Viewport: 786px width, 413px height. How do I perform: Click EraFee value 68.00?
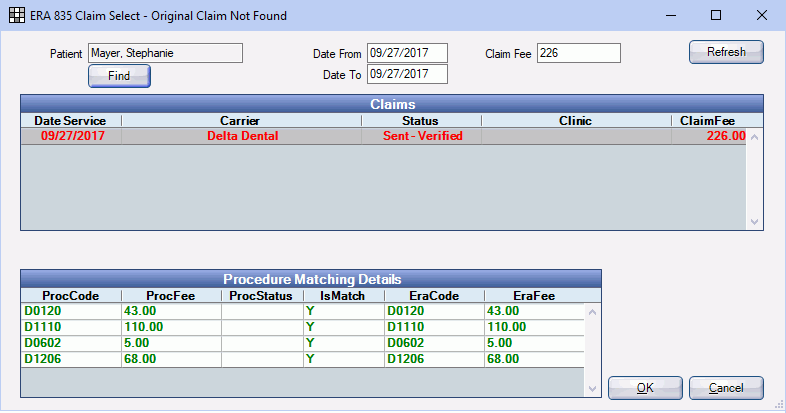534,359
